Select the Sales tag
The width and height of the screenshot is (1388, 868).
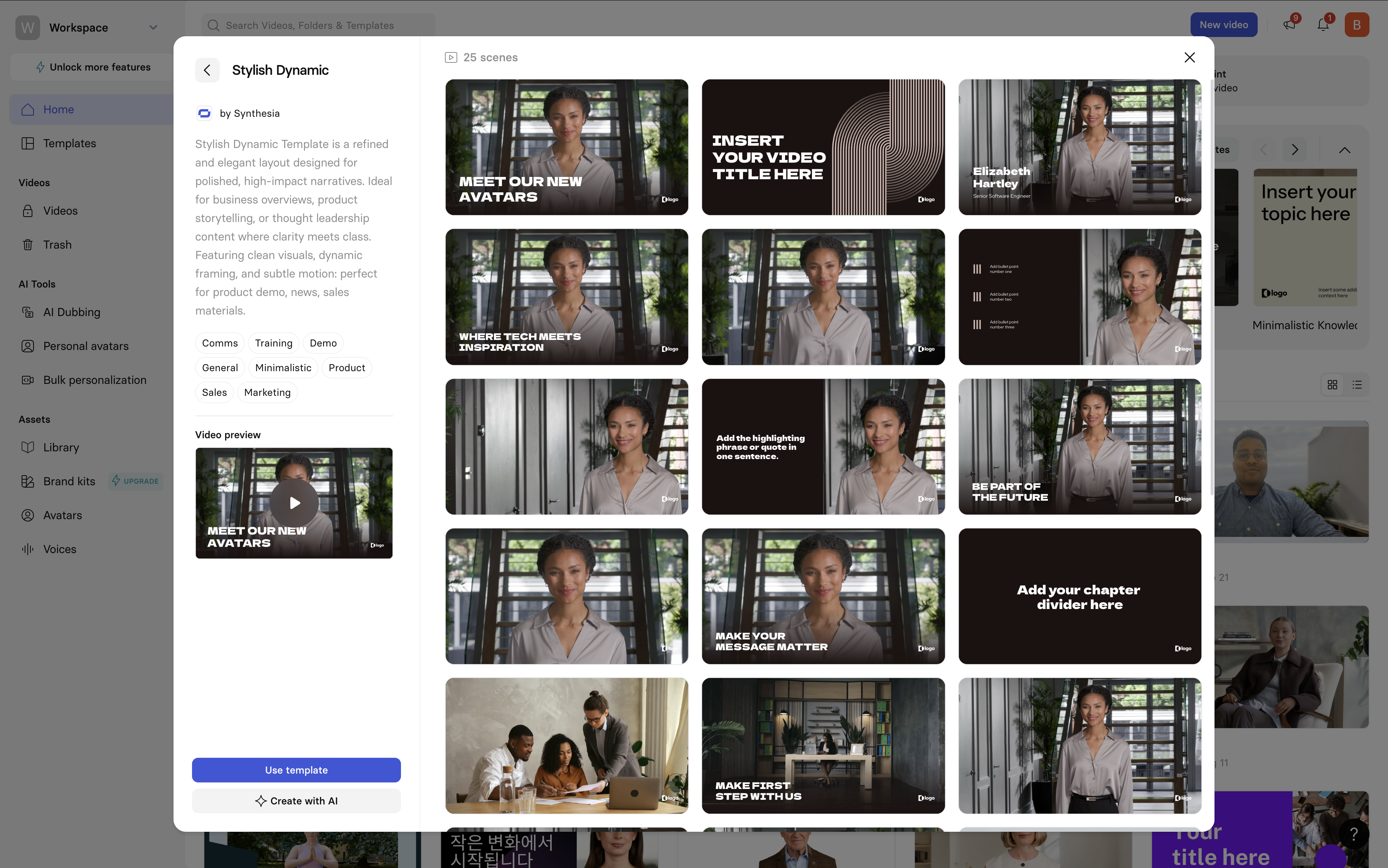(x=214, y=392)
